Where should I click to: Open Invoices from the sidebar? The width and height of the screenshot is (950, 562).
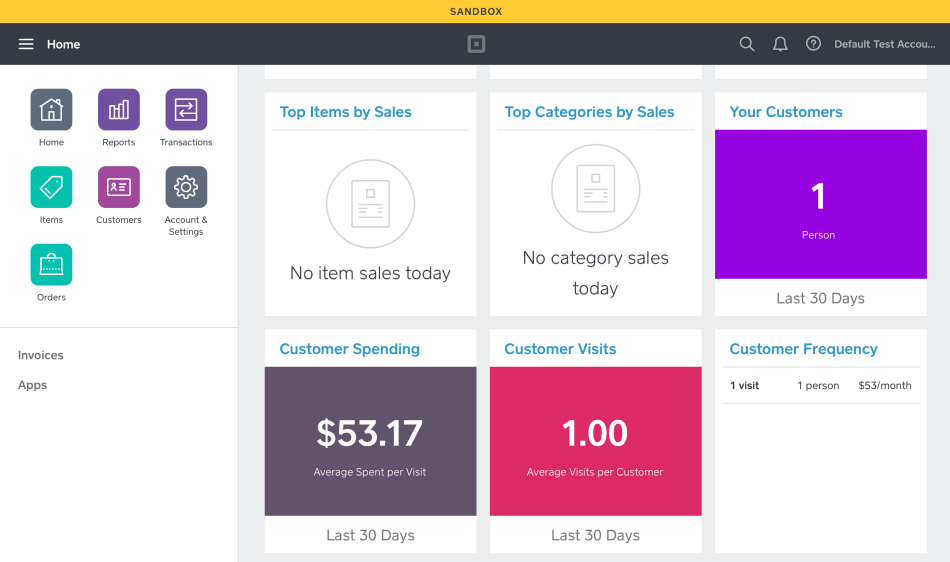pos(41,355)
